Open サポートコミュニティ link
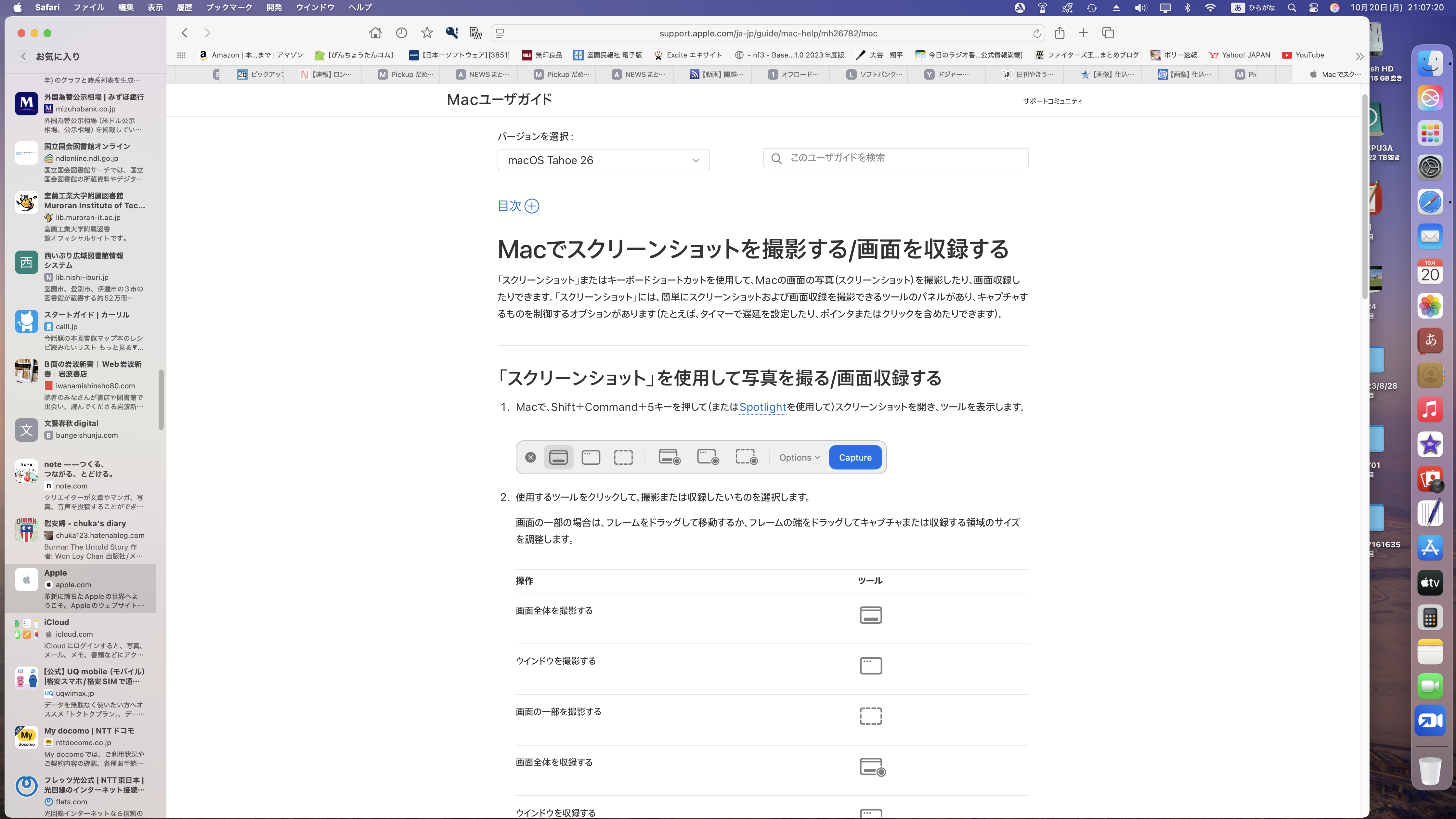 [x=1052, y=101]
